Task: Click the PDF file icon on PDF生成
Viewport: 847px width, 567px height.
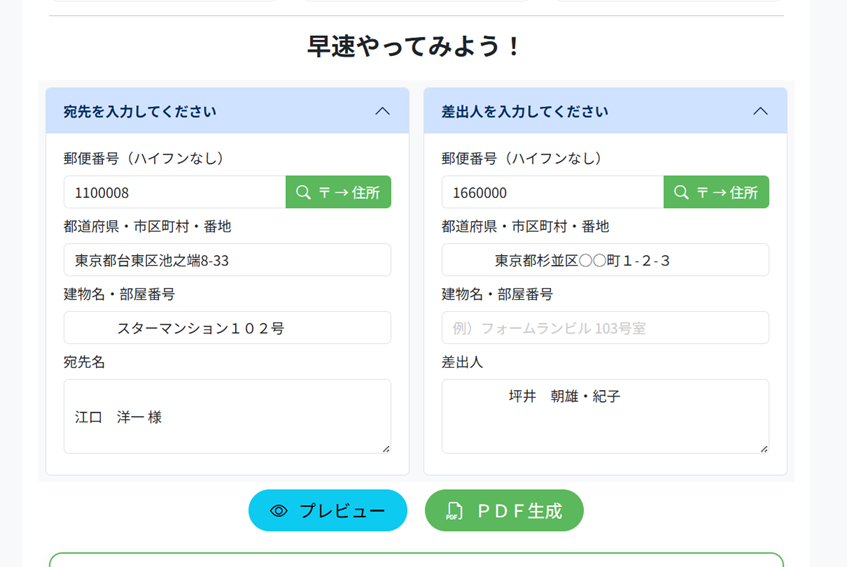Action: pyautogui.click(x=454, y=511)
